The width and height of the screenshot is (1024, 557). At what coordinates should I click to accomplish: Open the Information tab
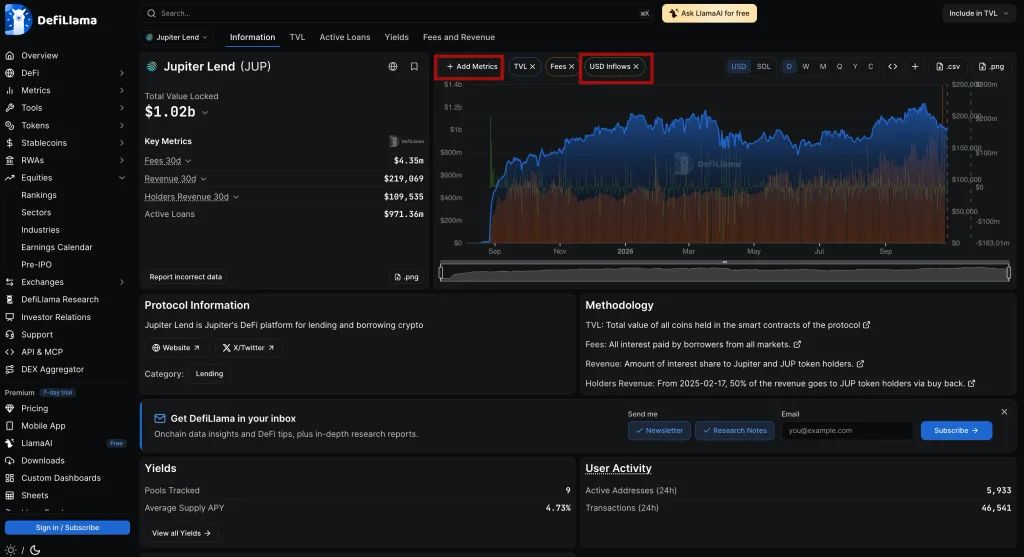(x=252, y=37)
